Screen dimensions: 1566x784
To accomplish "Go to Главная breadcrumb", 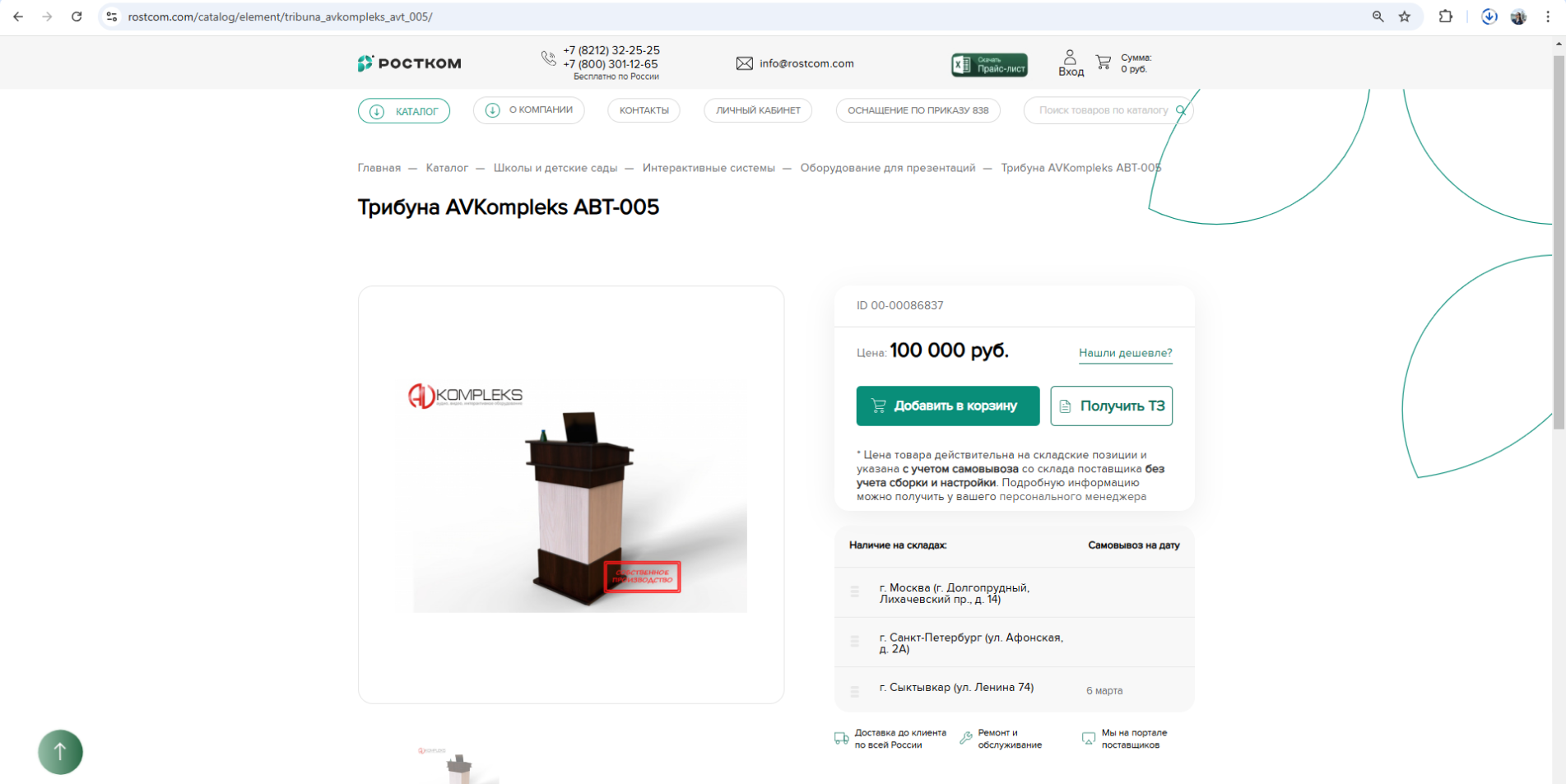I will click(x=379, y=168).
